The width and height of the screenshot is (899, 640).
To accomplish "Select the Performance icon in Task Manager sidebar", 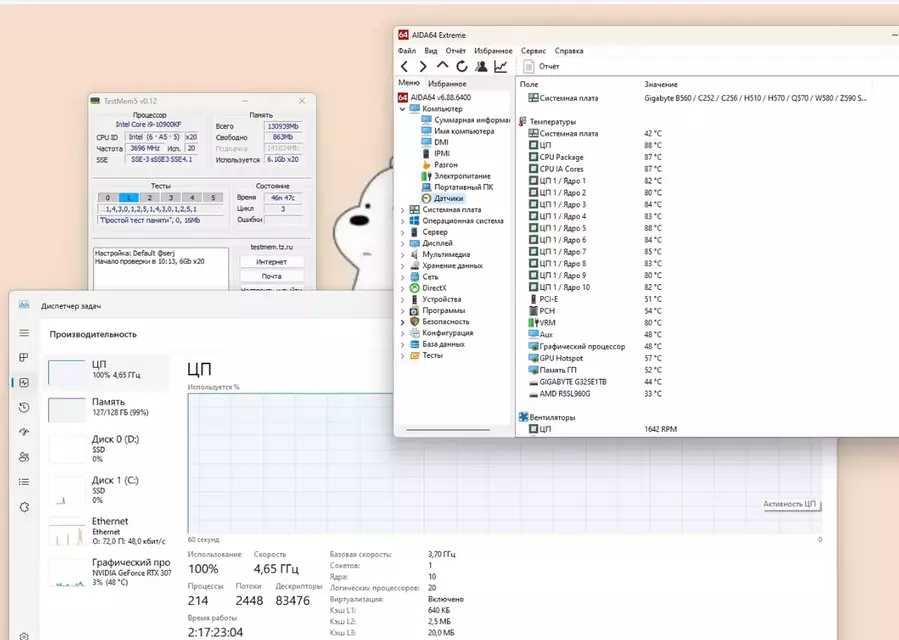I will pos(24,383).
